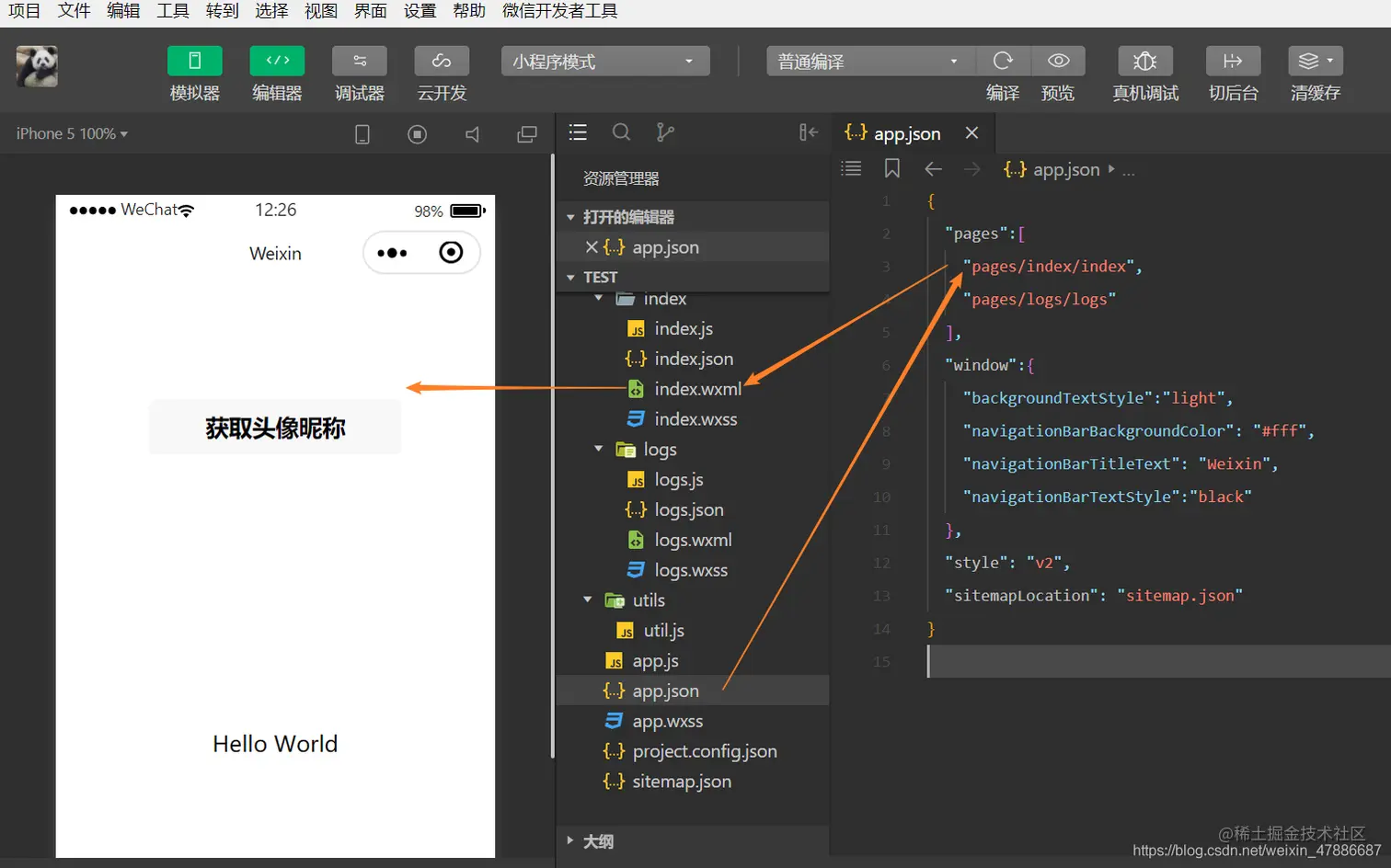1391x868 pixels.
Task: Open the 普通编译 compile mode dropdown
Action: pos(870,61)
